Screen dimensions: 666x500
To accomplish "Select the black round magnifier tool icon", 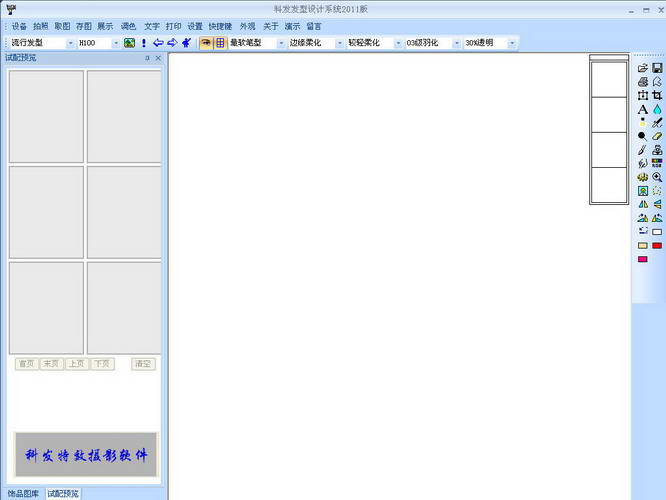I will click(x=643, y=136).
